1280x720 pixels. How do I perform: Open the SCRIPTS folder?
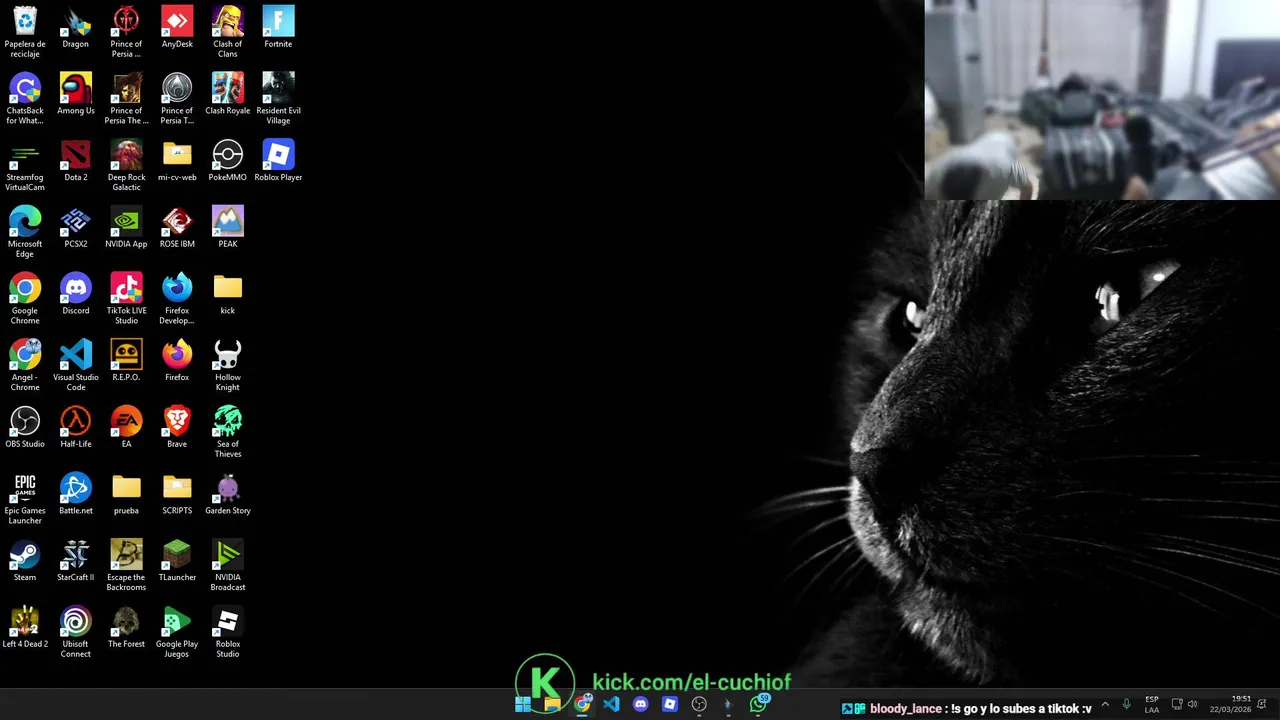point(177,494)
